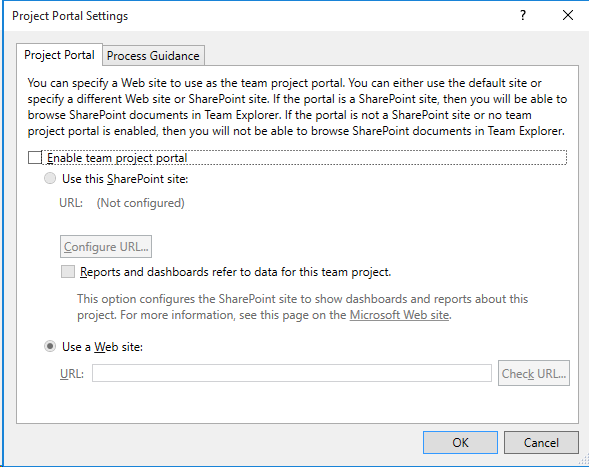Select the Project Portal tab
Image resolution: width=589 pixels, height=467 pixels.
click(59, 55)
